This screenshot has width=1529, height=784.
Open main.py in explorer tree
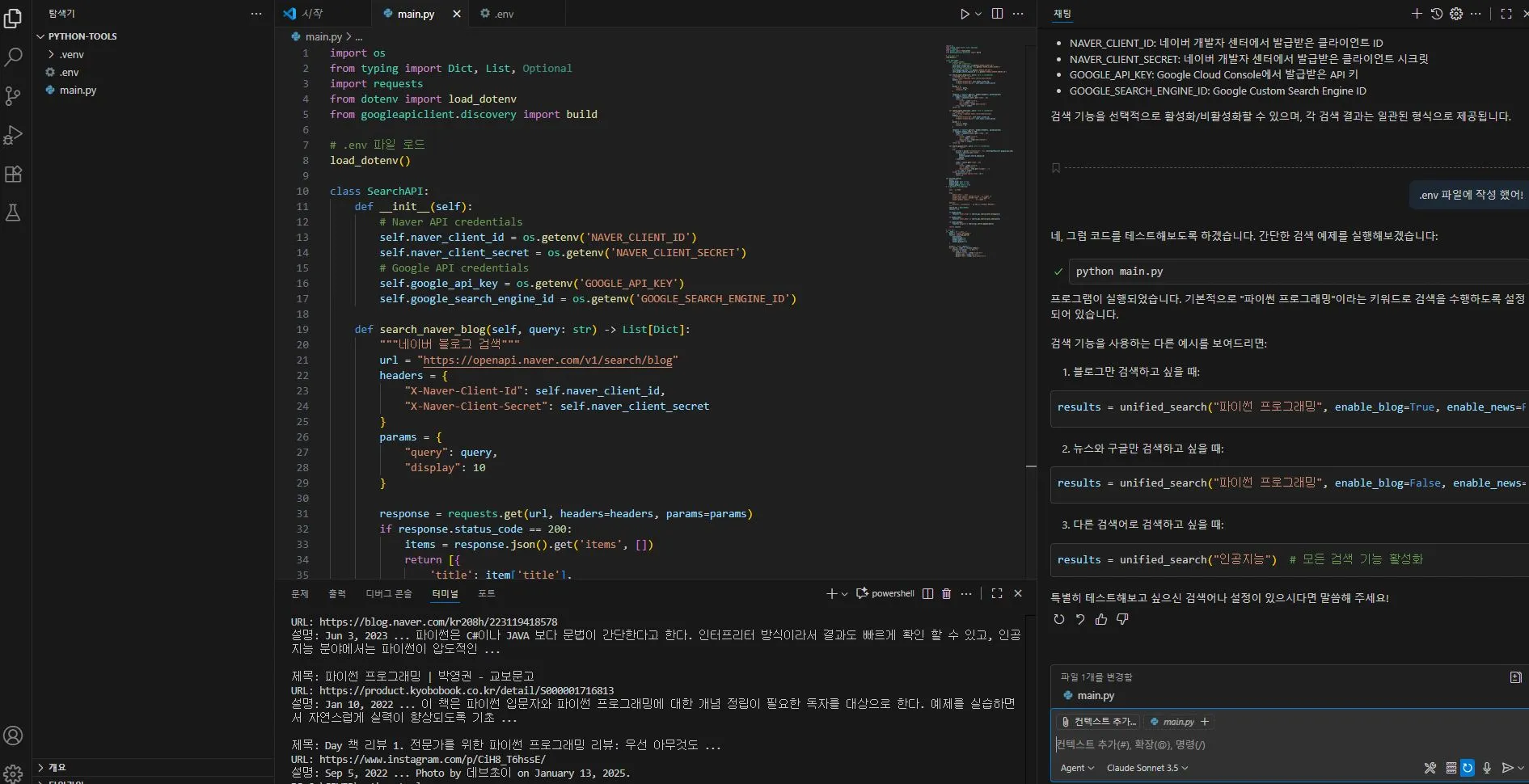(x=78, y=90)
